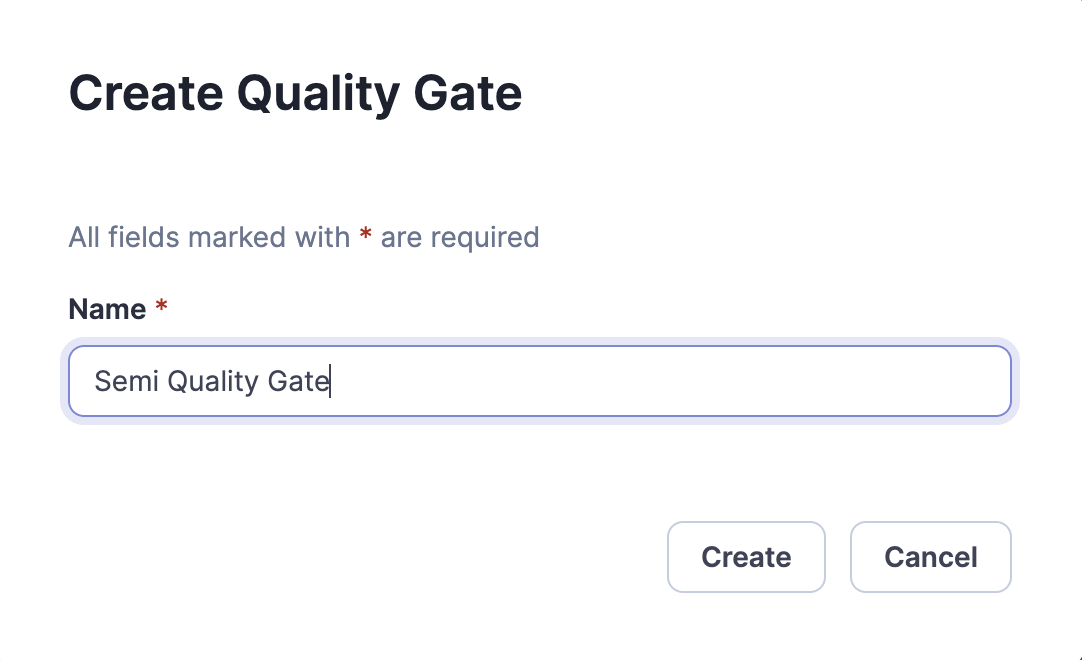Click the whitespace between Create and Cancel
Screen dimensions: 1082x660
(x=838, y=557)
